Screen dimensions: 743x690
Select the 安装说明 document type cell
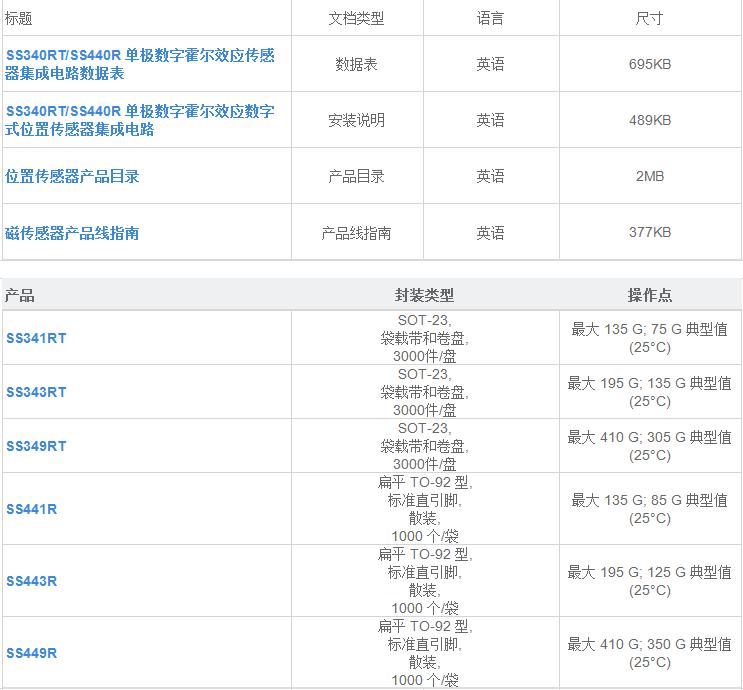click(x=356, y=120)
